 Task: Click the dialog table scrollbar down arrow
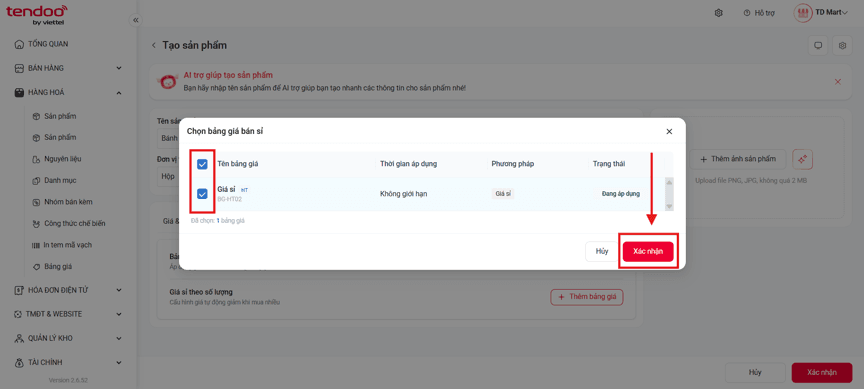pyautogui.click(x=669, y=206)
